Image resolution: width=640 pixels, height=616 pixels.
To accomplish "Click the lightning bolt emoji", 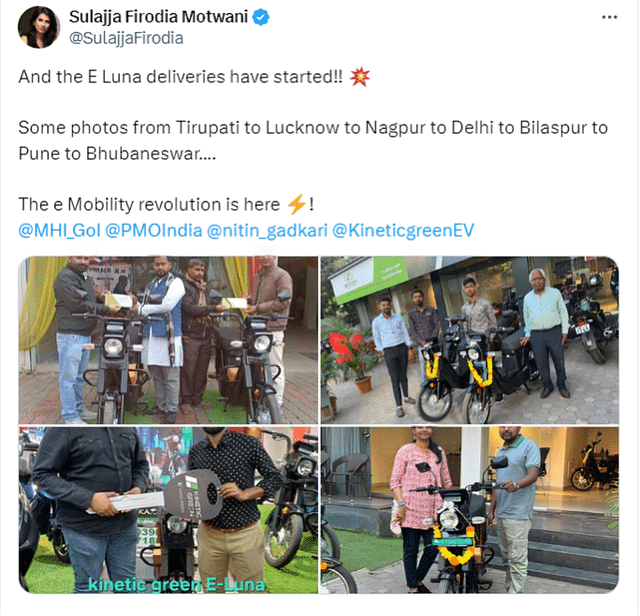I will pos(296,204).
